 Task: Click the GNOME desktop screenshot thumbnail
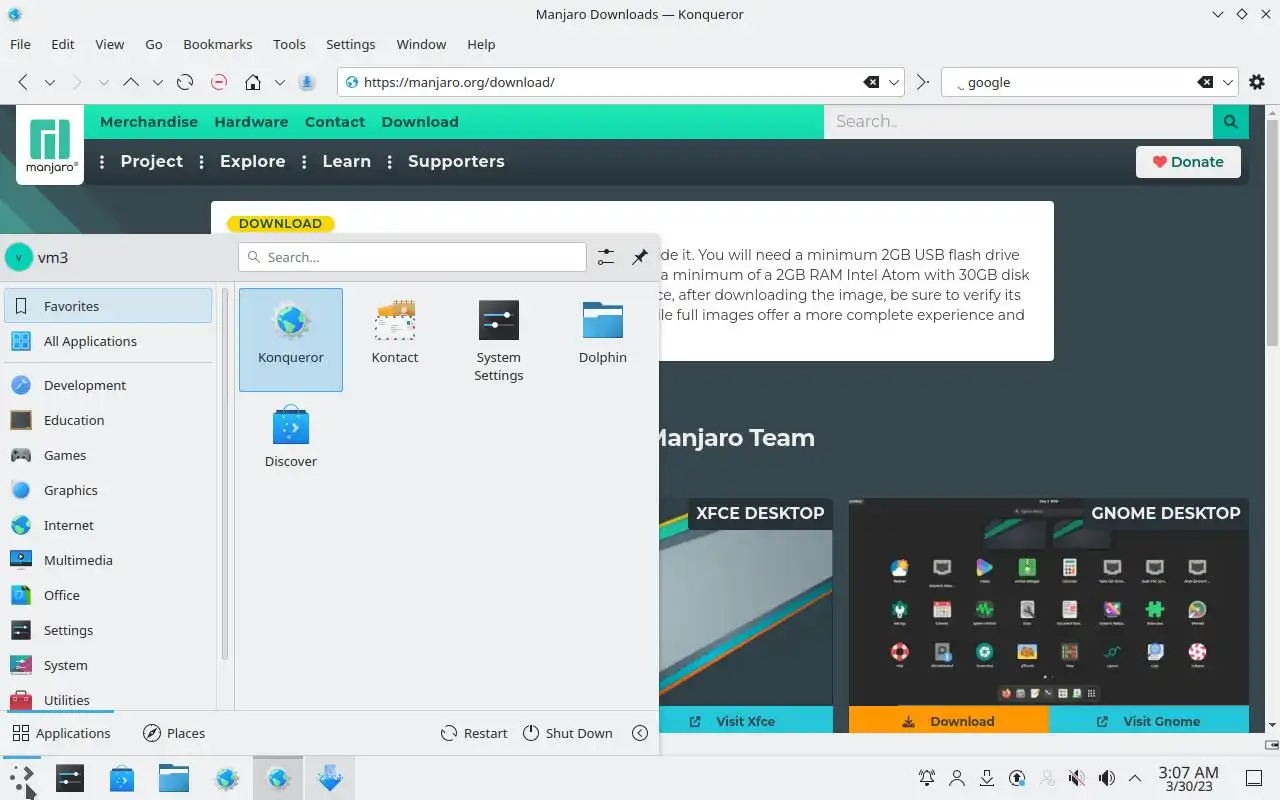tap(1049, 603)
